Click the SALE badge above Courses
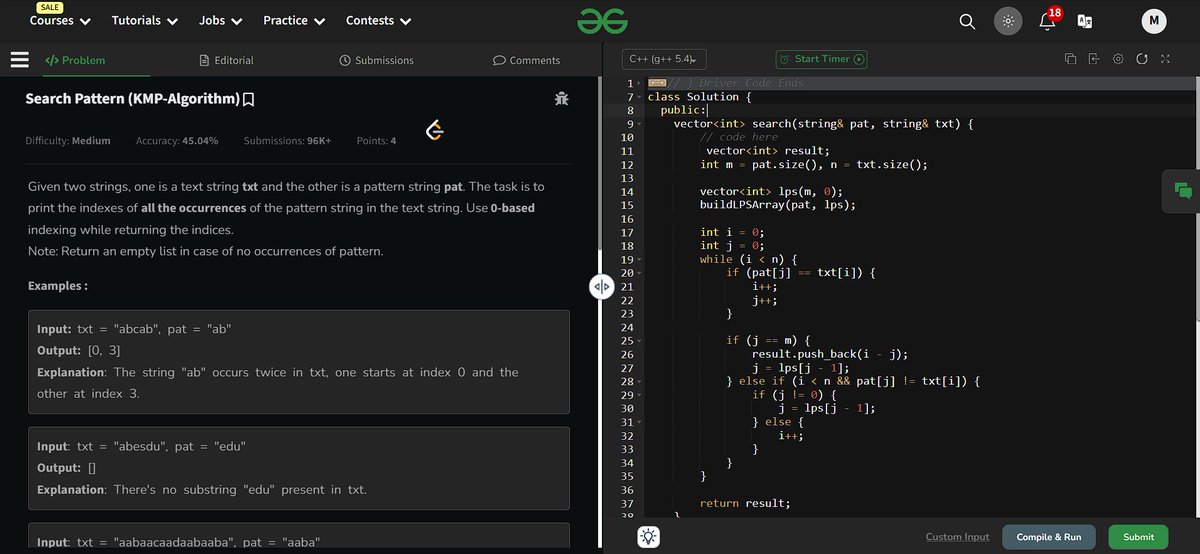This screenshot has height=554, width=1200. (x=48, y=7)
